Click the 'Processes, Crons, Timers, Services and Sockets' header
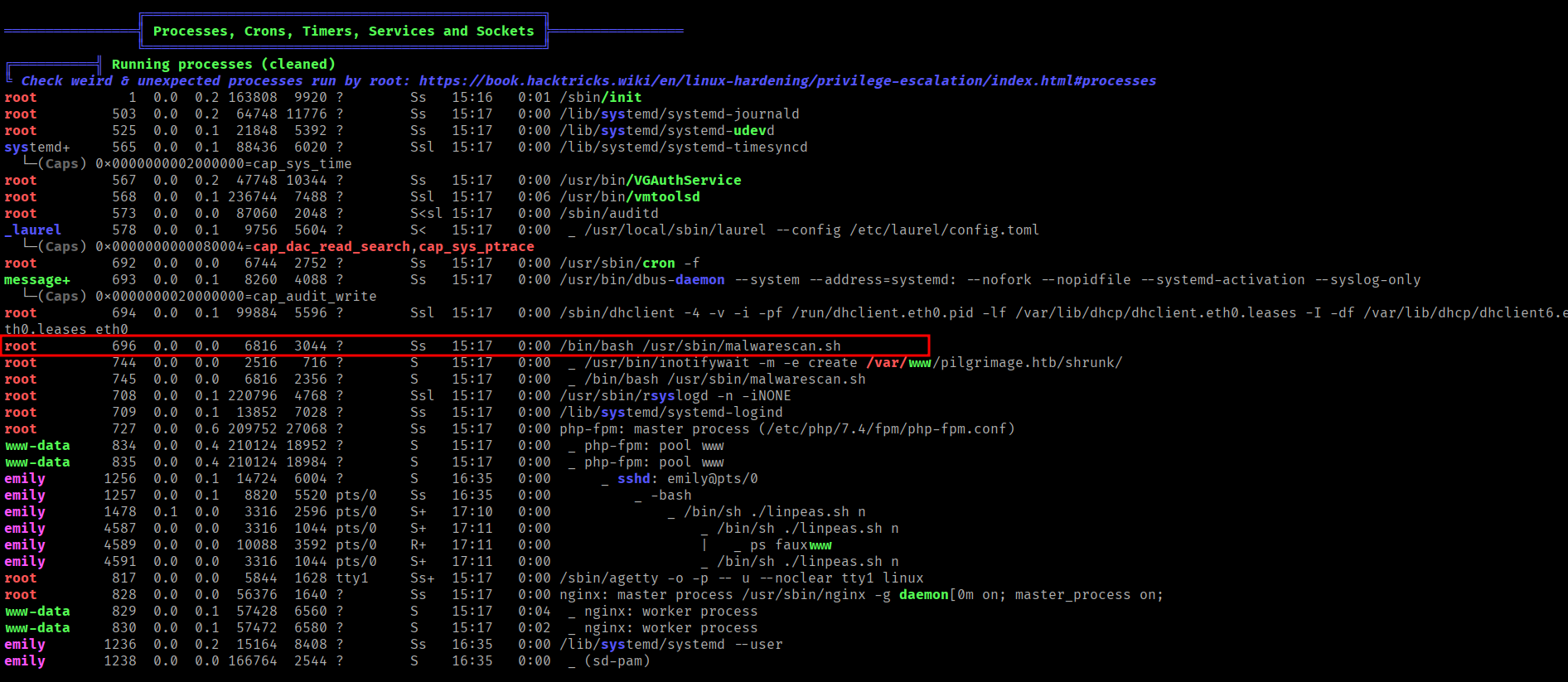1568x682 pixels. [x=344, y=31]
